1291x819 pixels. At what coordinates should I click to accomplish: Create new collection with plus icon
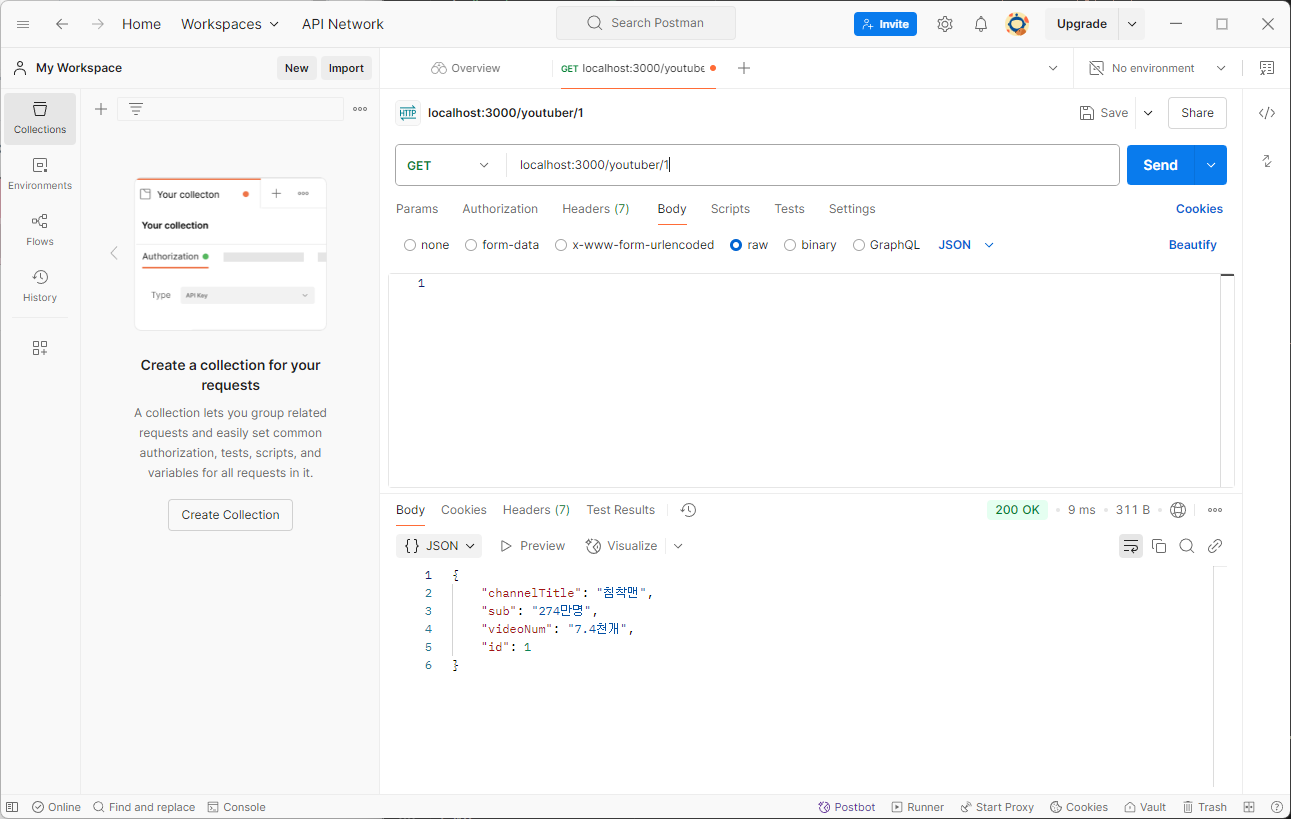click(x=101, y=109)
